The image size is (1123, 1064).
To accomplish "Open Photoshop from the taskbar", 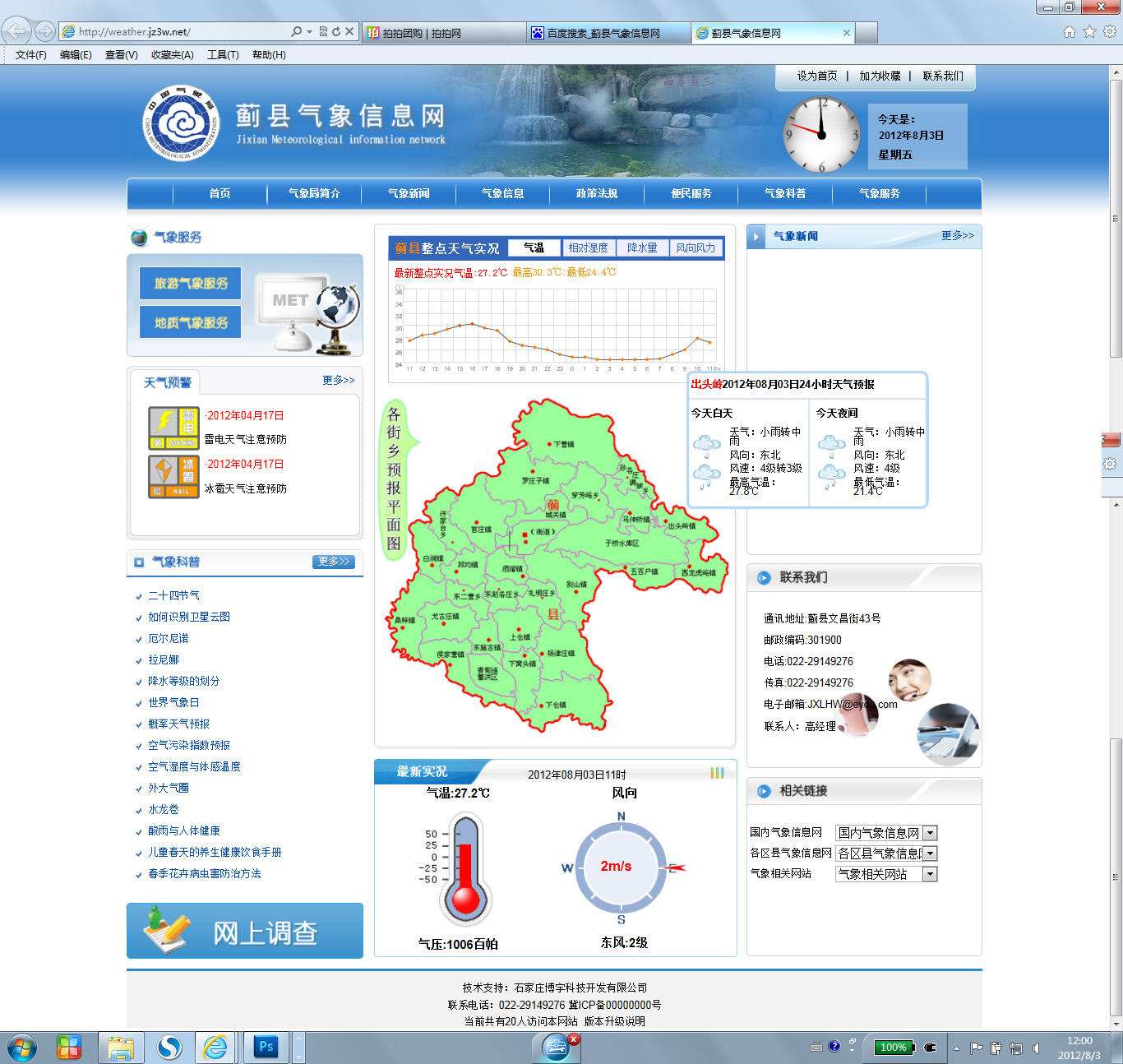I will (x=266, y=1047).
